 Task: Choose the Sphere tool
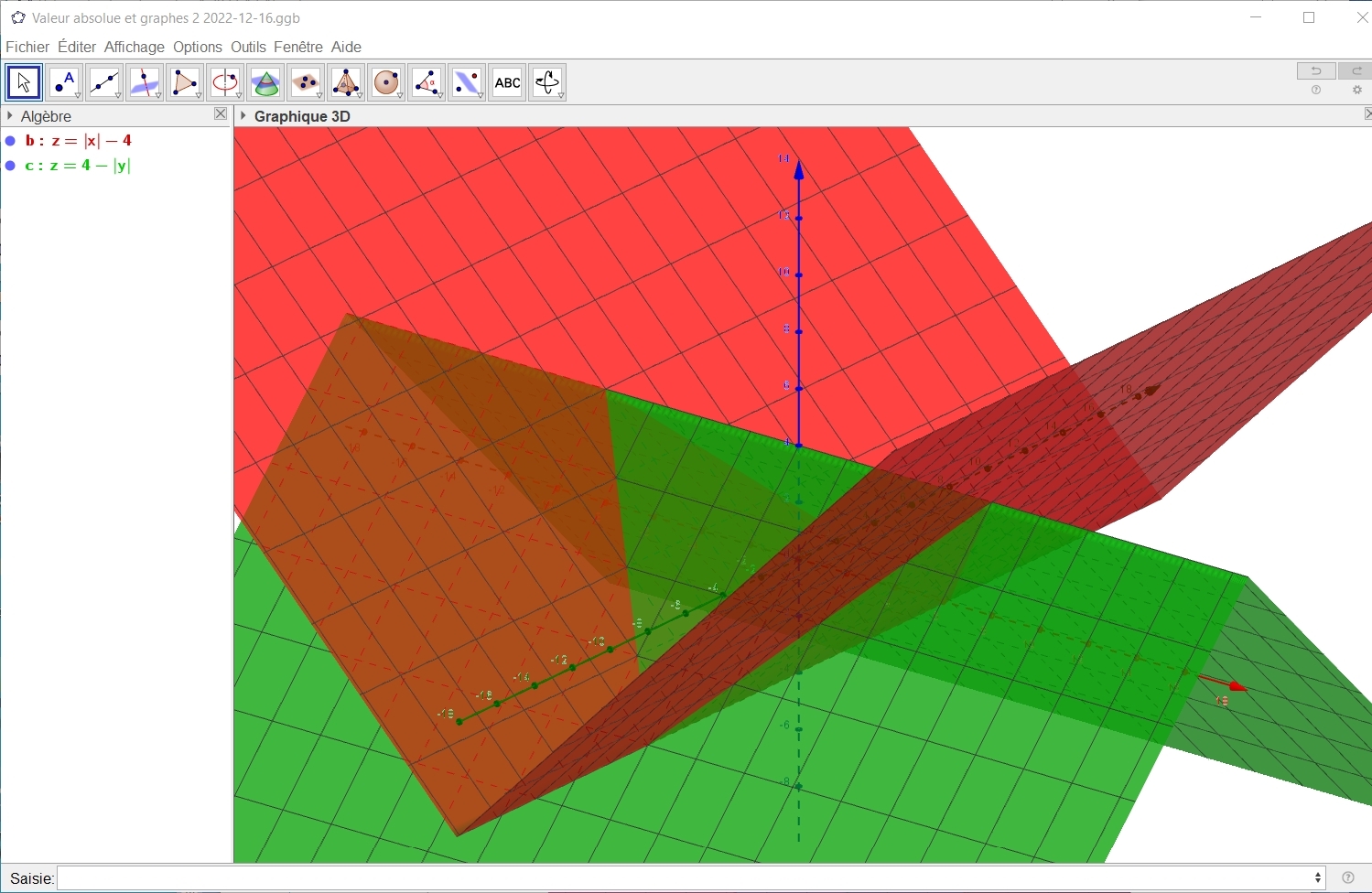tap(386, 82)
